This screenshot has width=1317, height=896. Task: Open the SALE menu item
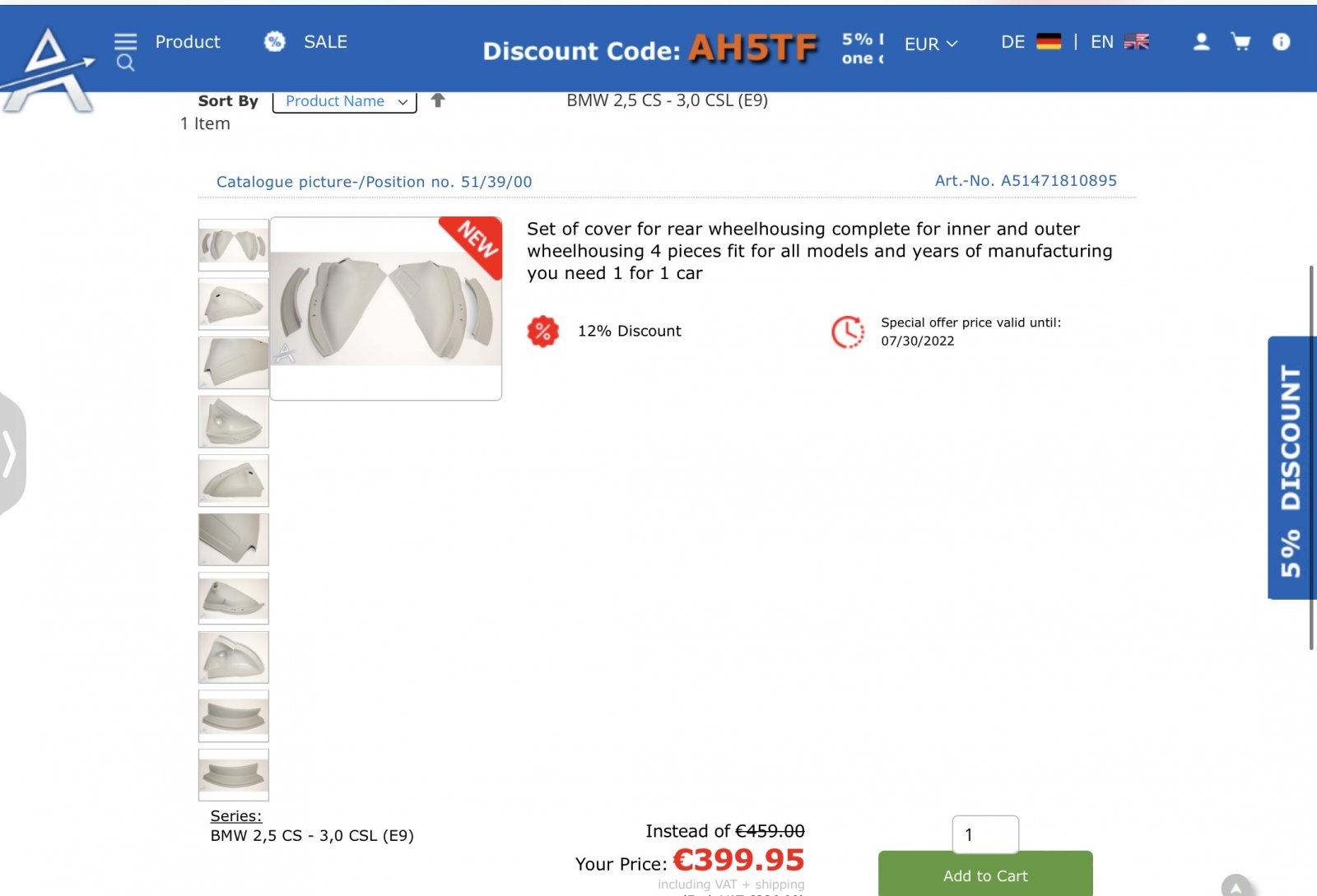point(325,42)
